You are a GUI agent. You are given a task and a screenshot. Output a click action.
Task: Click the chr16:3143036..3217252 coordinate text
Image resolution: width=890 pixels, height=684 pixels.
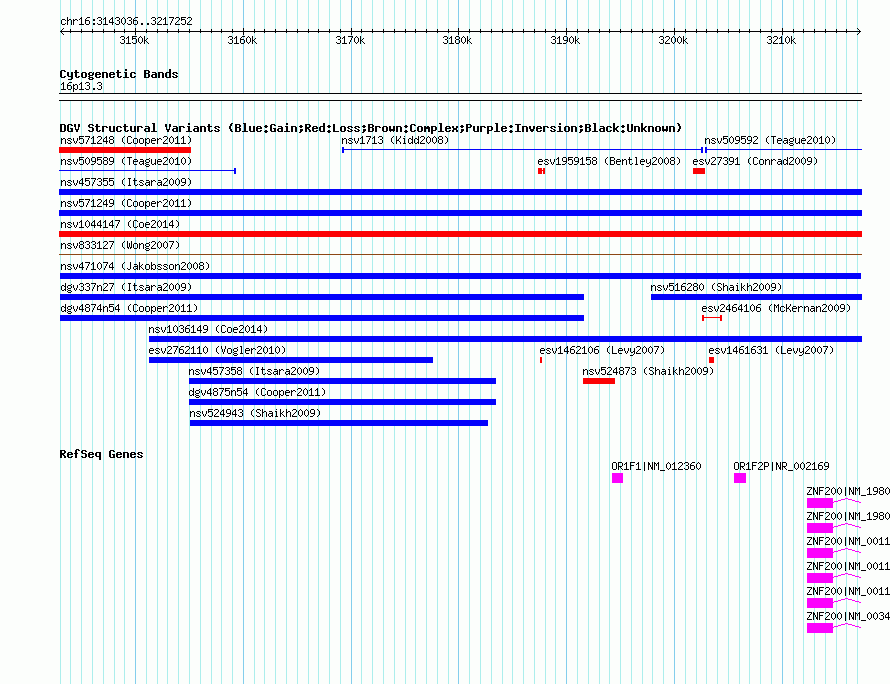[126, 22]
